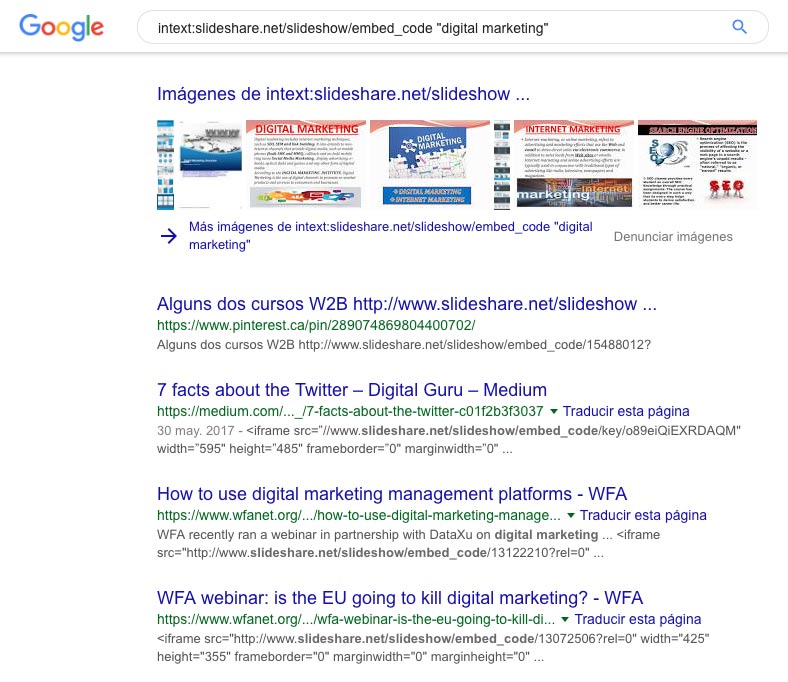Select the puzzle-piece Digital Marketing thumbnail

pos(429,164)
